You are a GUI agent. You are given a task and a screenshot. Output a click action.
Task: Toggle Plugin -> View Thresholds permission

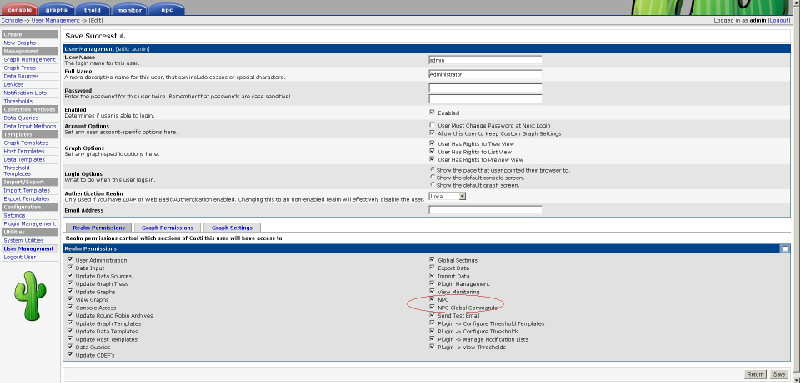432,347
